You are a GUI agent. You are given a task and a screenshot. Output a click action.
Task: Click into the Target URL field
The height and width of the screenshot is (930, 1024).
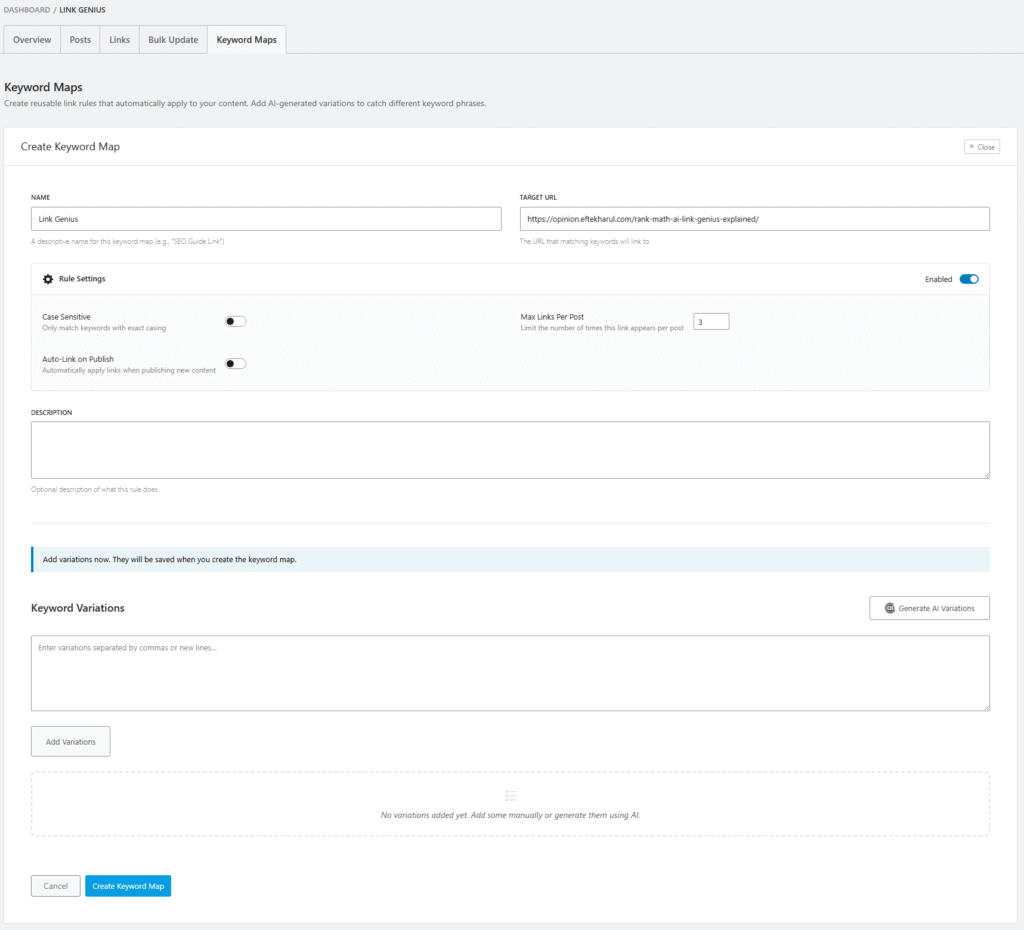click(x=754, y=219)
